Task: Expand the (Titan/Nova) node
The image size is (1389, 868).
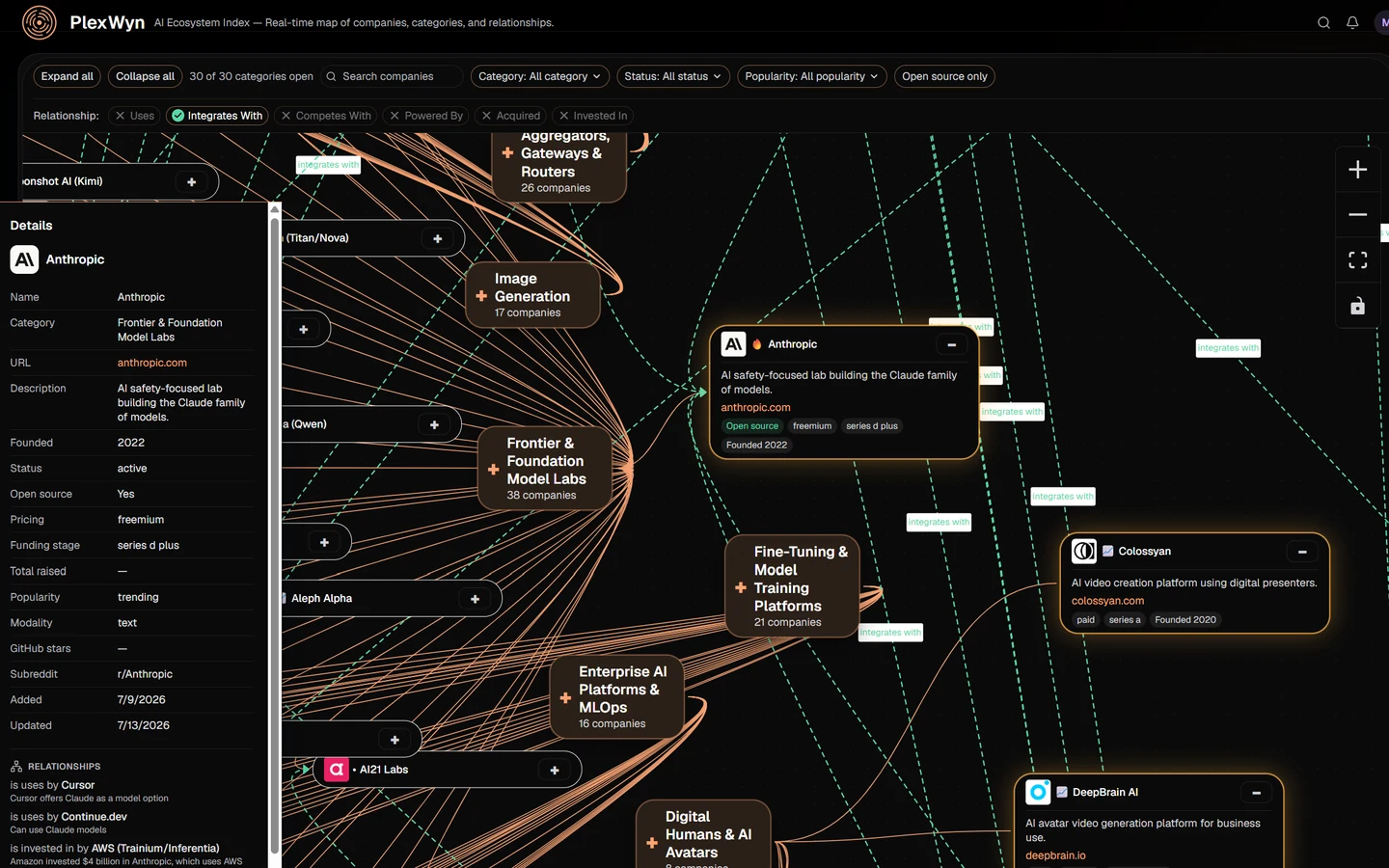Action: pos(438,238)
